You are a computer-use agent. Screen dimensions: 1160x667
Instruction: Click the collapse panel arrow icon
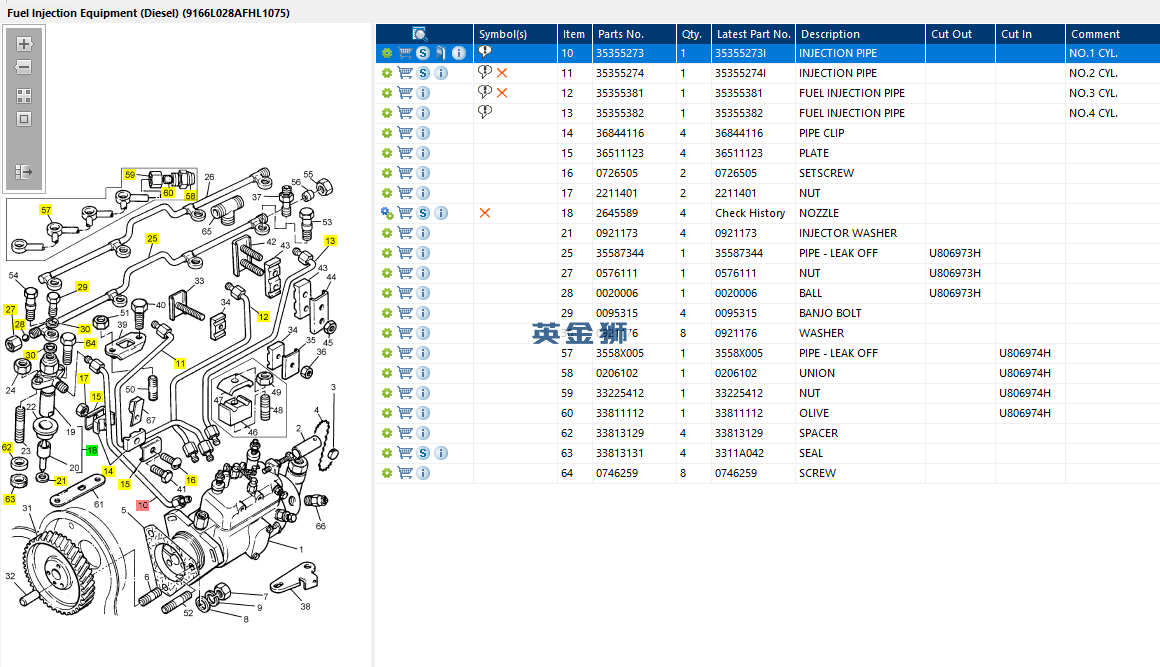click(24, 172)
